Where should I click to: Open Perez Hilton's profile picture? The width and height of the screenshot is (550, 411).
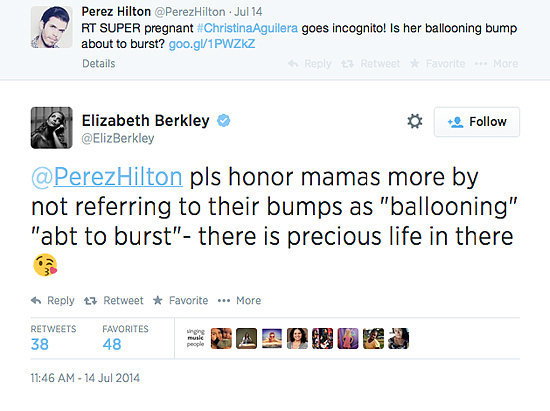point(52,27)
